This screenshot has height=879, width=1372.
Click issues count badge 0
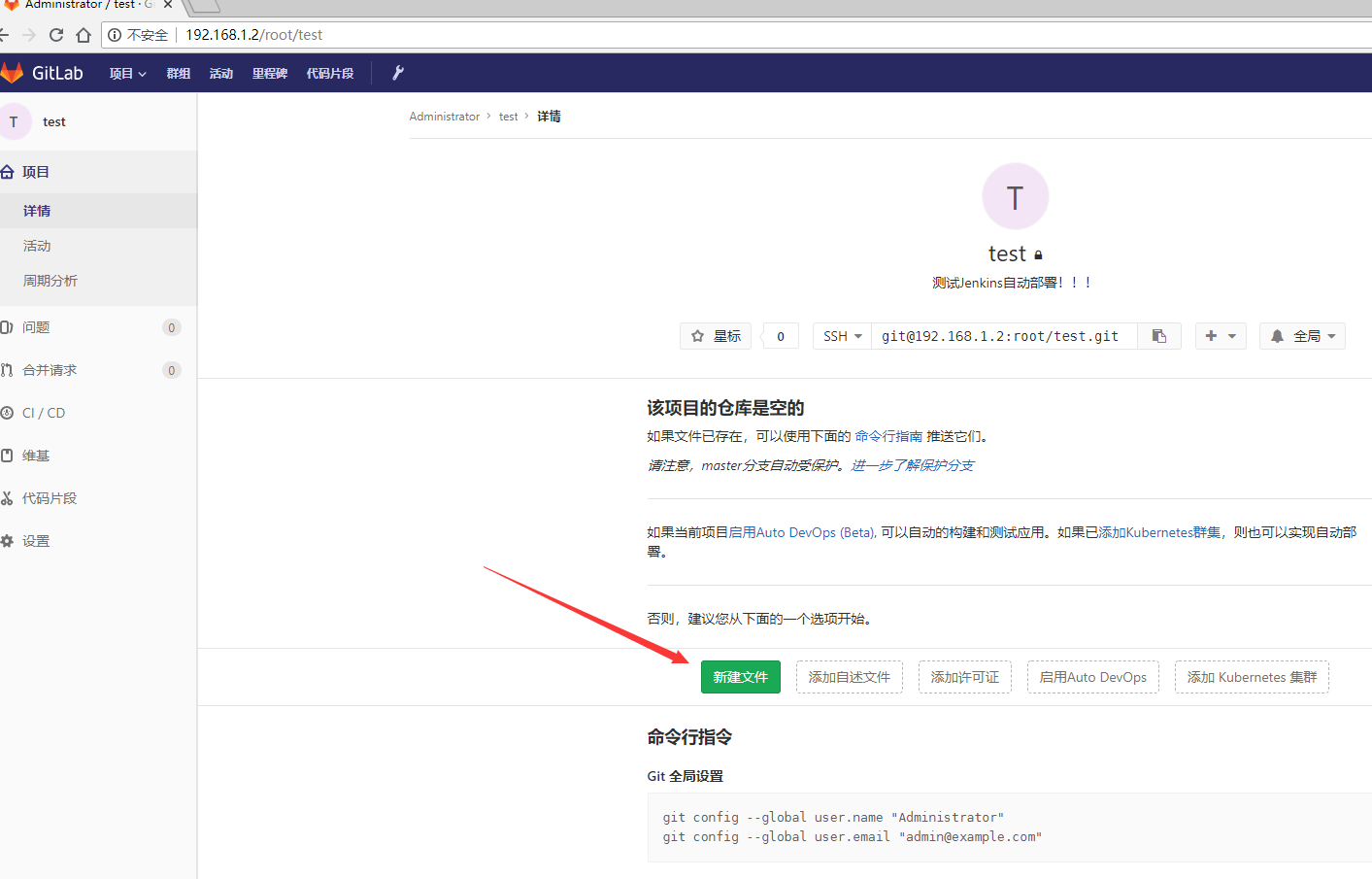pos(172,327)
